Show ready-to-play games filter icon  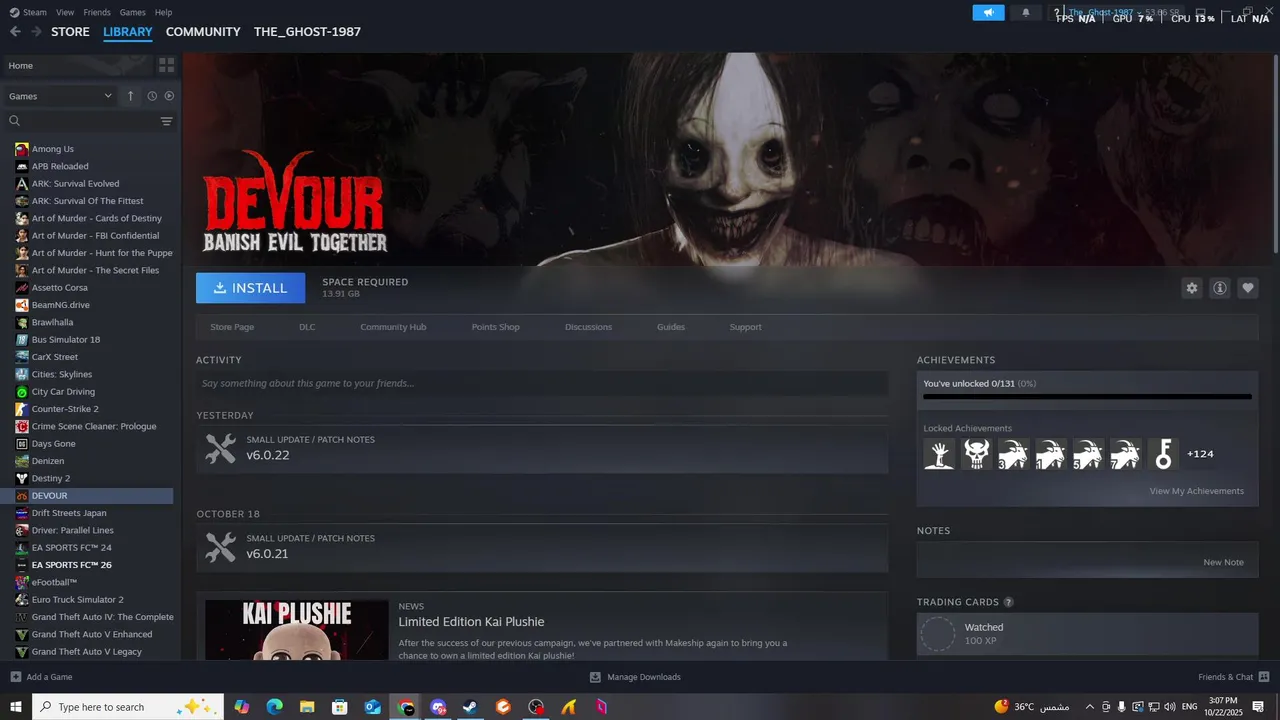pos(169,96)
